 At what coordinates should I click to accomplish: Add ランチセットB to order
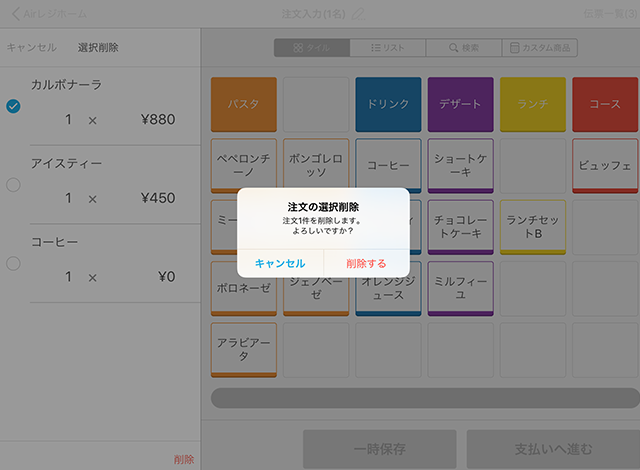pyautogui.click(x=533, y=227)
